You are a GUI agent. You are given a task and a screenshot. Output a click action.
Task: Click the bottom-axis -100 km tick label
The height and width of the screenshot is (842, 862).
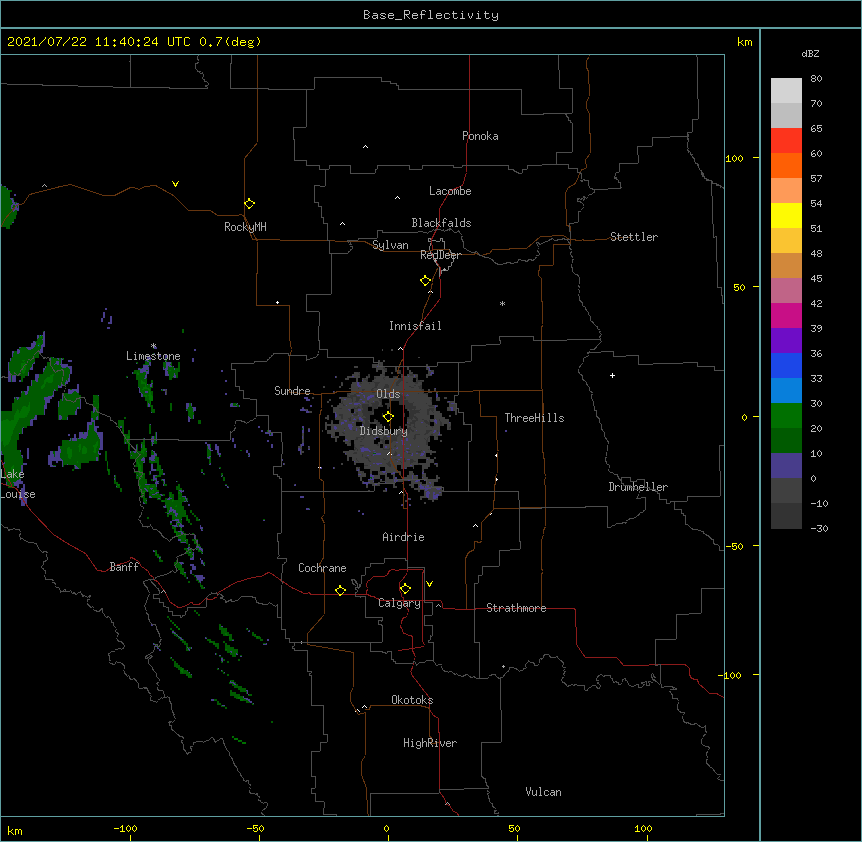tap(125, 828)
